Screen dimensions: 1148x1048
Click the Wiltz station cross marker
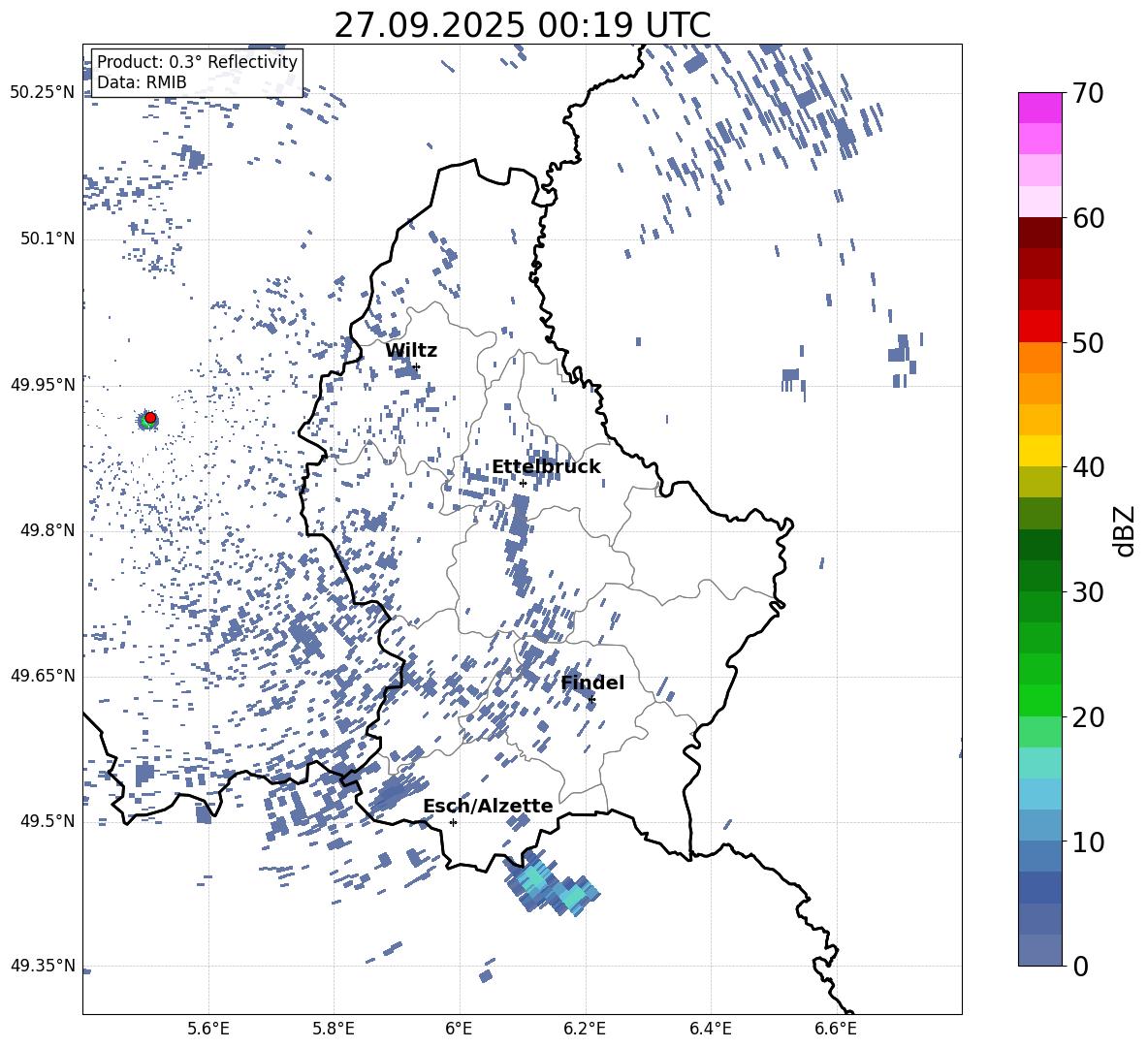tap(417, 366)
